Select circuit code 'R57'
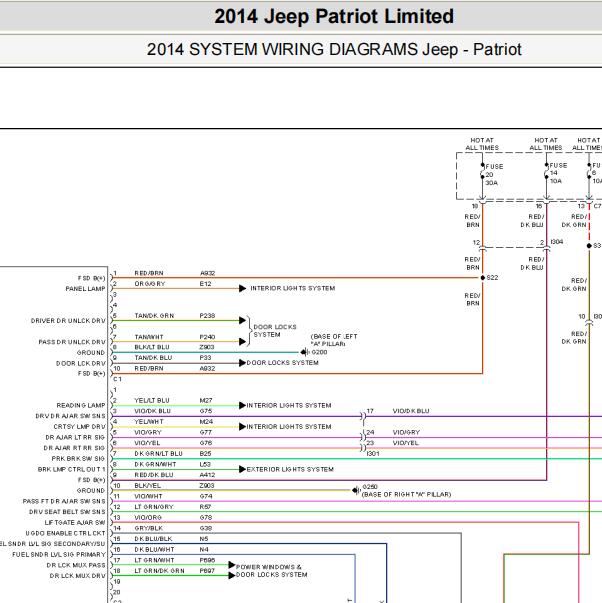This screenshot has height=603, width=602. (205, 507)
